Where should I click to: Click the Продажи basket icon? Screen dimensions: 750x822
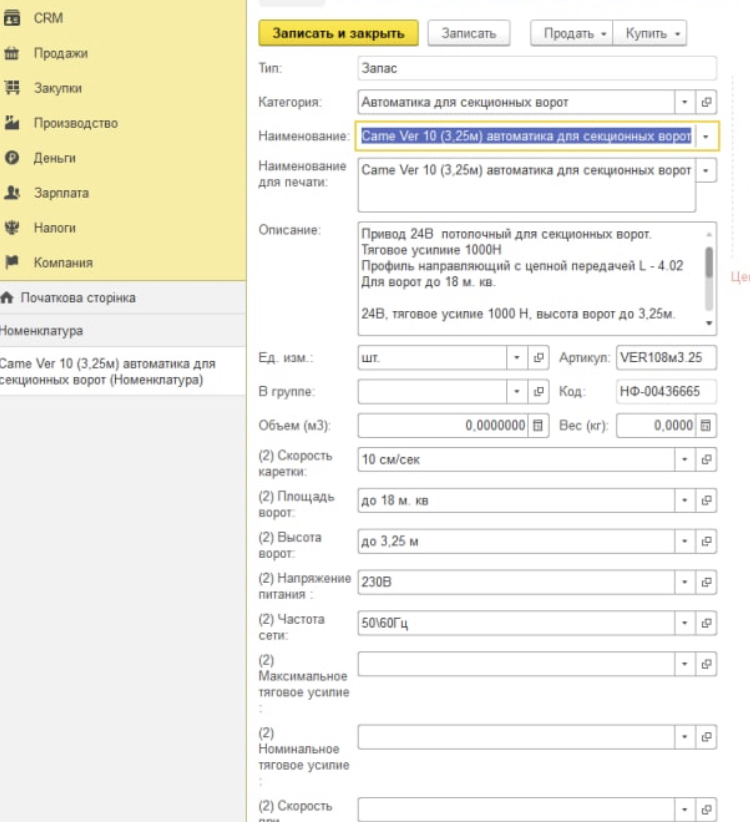click(12, 53)
